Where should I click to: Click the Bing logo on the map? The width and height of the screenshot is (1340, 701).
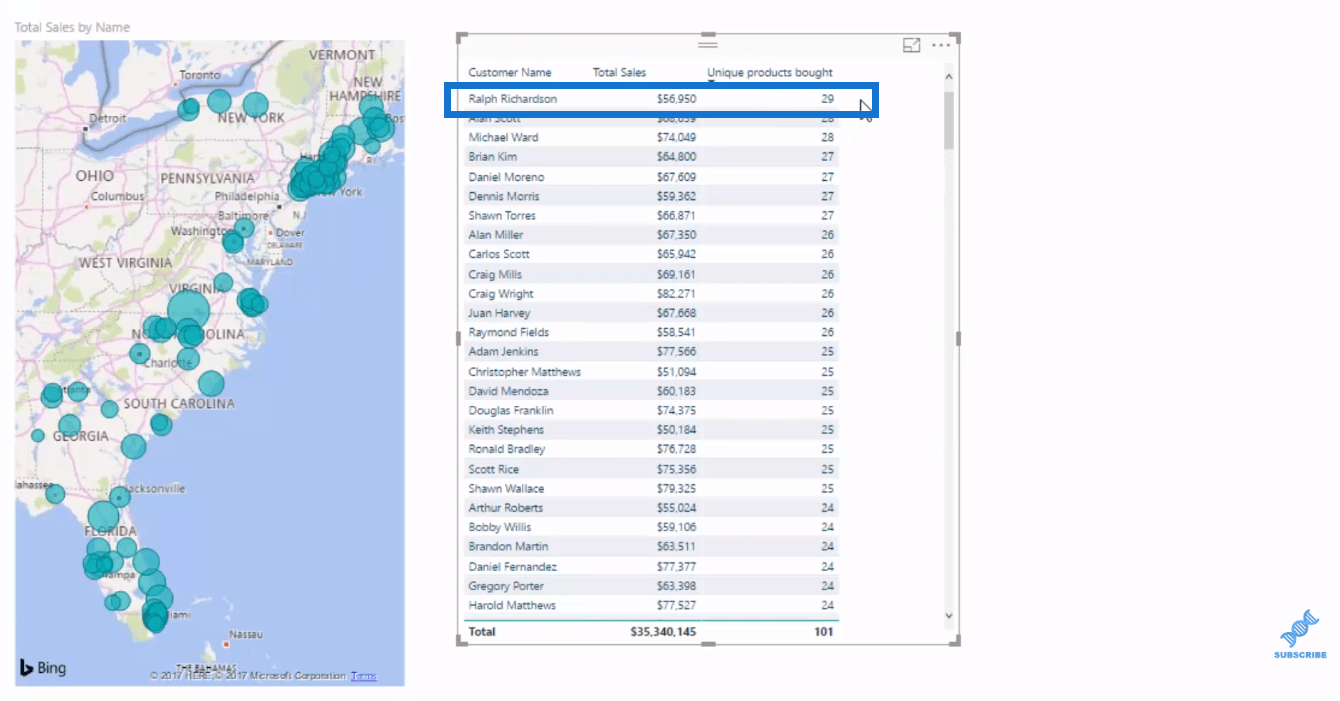pyautogui.click(x=43, y=667)
